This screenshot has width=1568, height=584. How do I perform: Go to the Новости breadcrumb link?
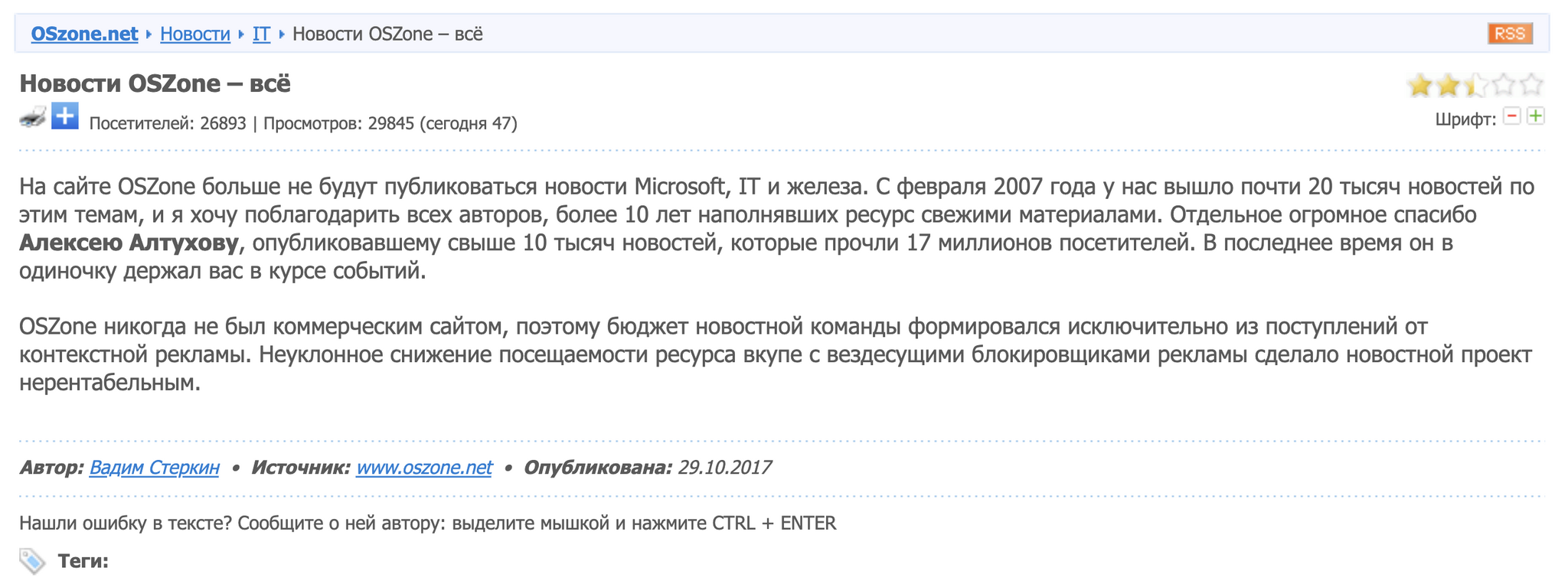[x=195, y=34]
